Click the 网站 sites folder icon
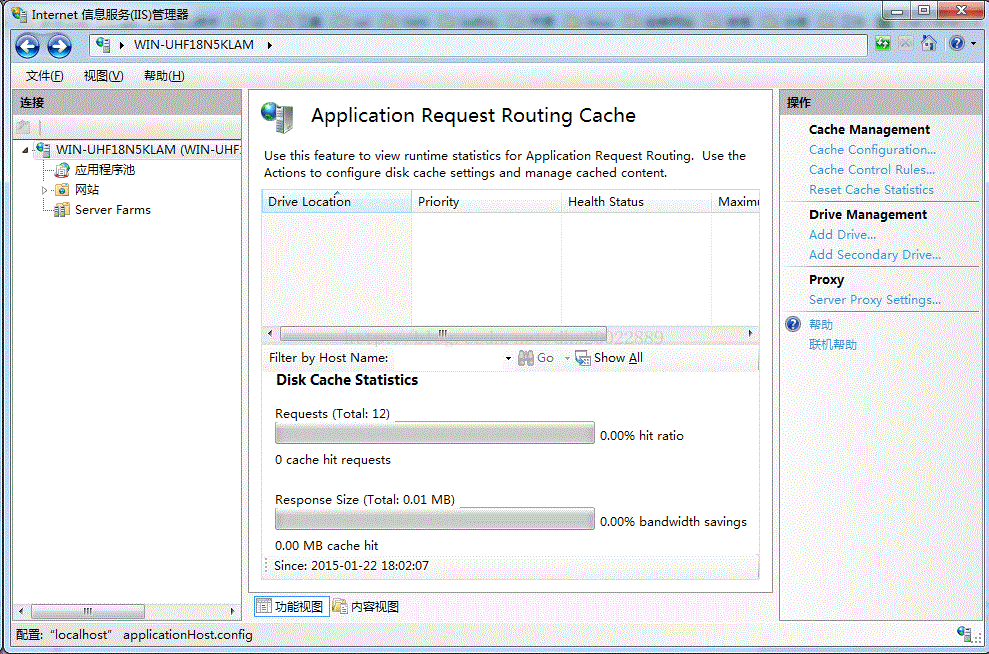989x654 pixels. [x=62, y=190]
